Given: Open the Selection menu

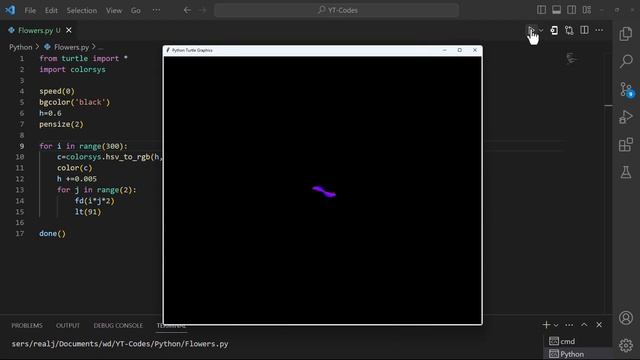Looking at the screenshot, I should pos(82,11).
